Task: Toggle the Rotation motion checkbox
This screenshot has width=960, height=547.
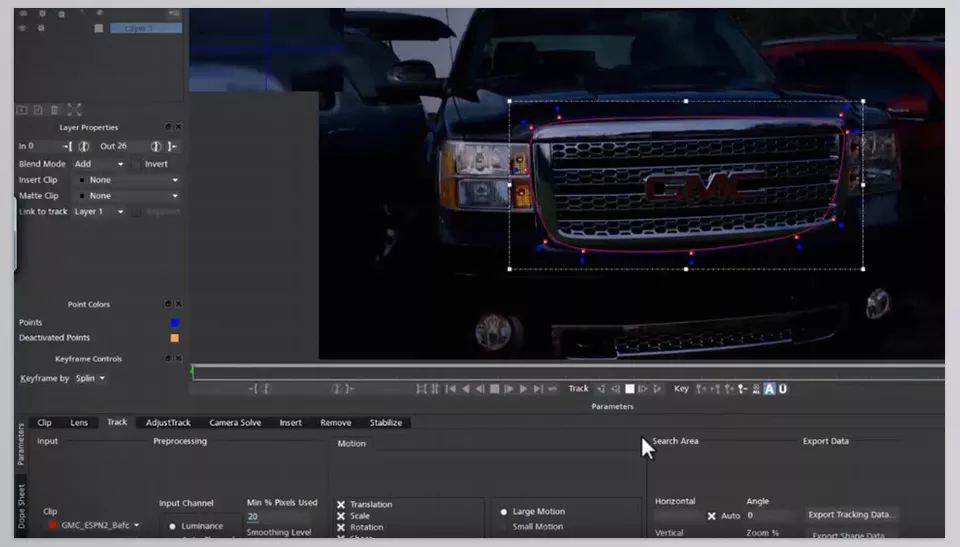Action: (x=341, y=527)
